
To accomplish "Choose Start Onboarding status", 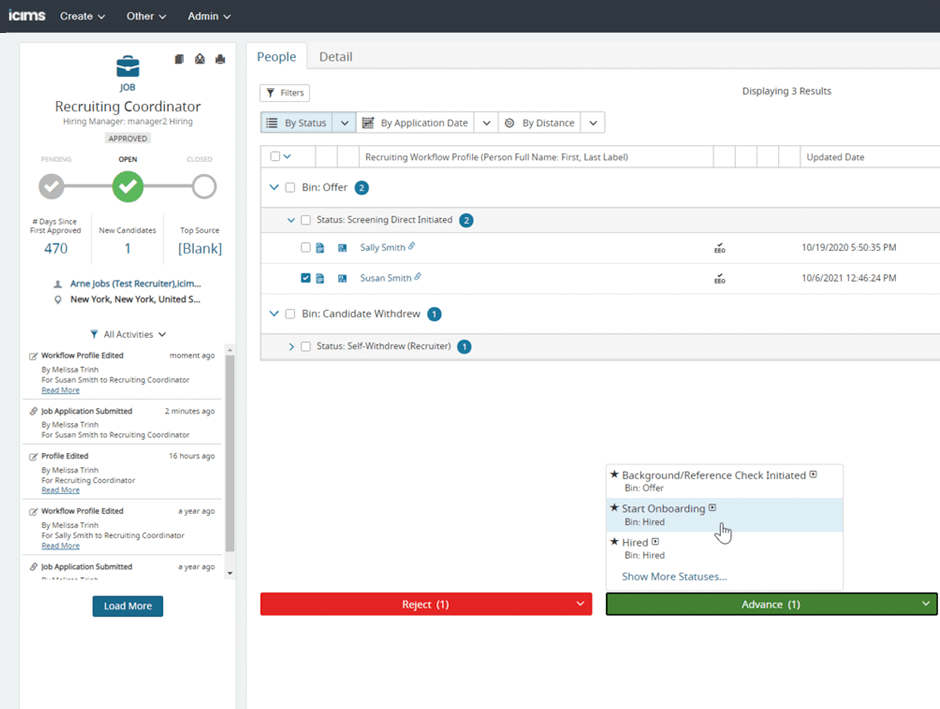I will click(x=724, y=514).
